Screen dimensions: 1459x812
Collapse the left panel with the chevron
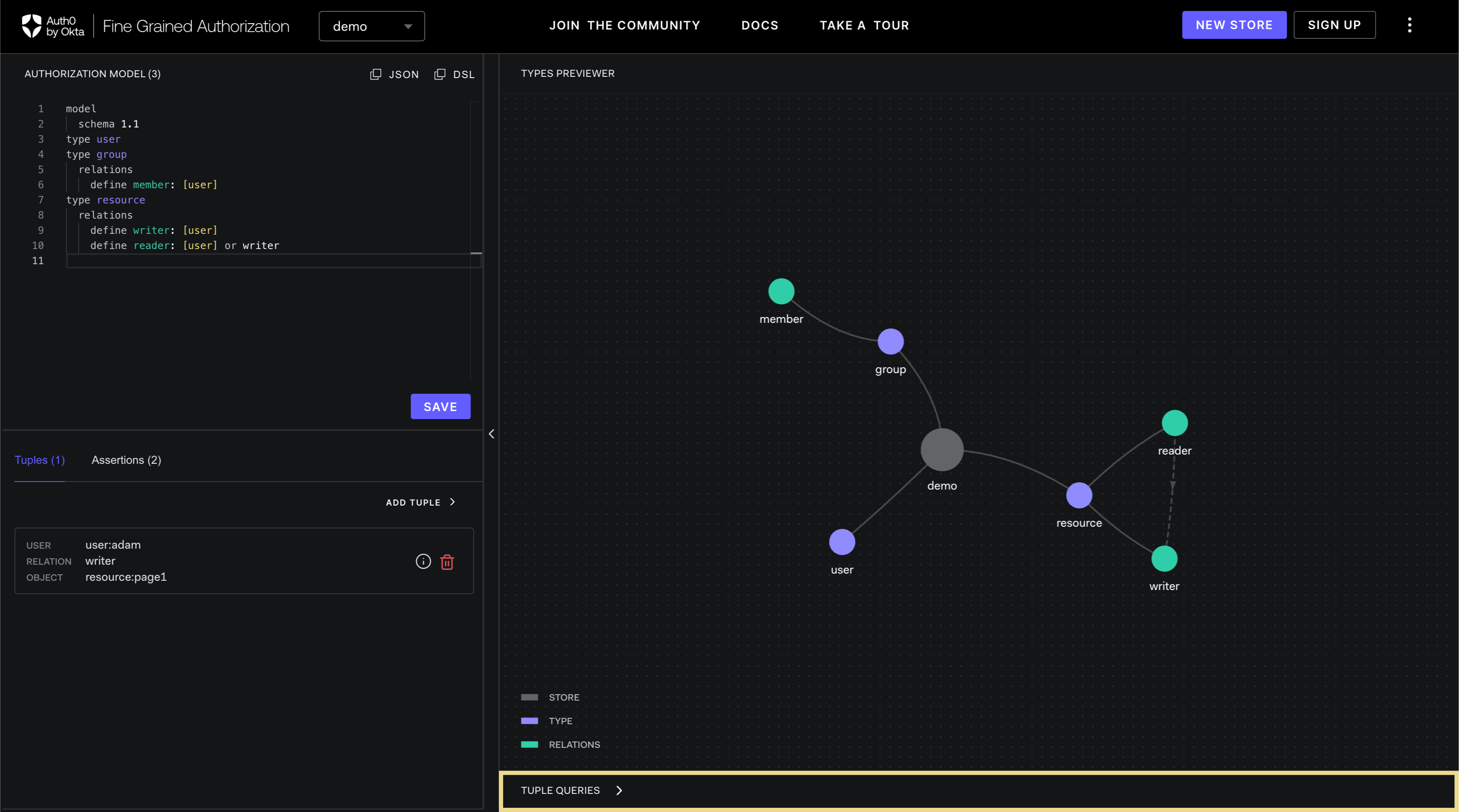[491, 434]
